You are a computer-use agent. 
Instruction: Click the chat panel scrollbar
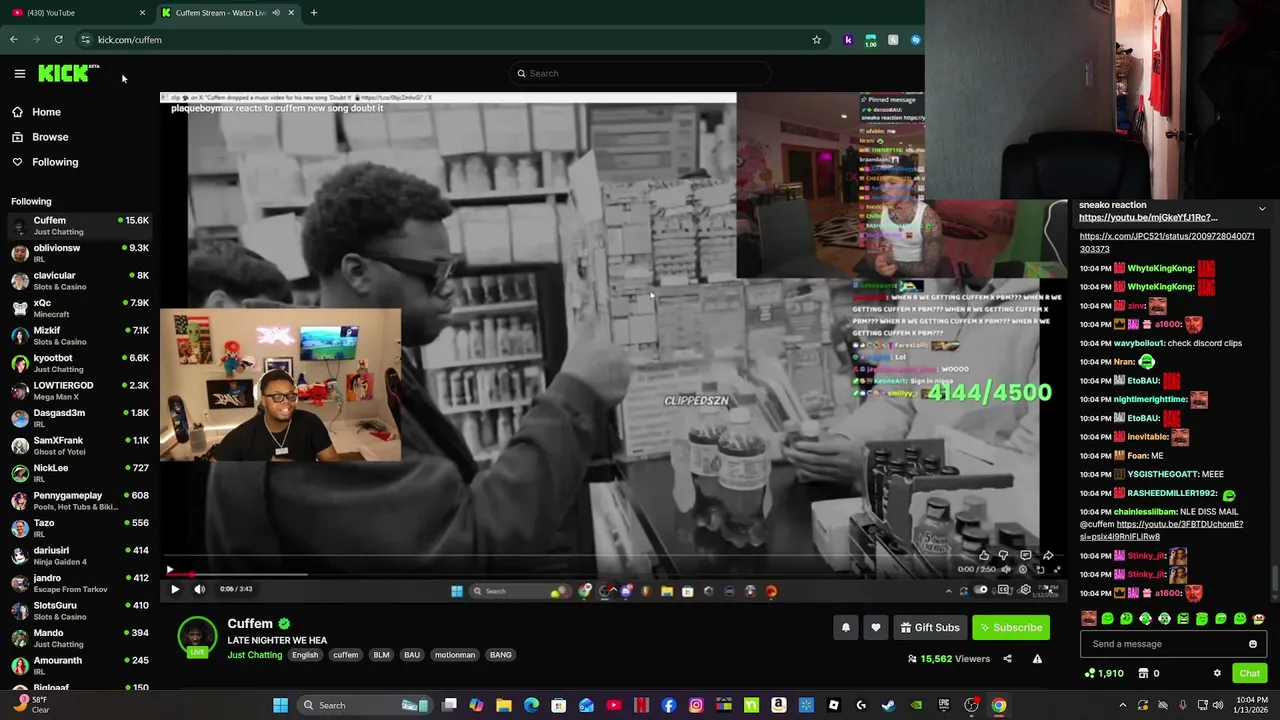pos(1275,578)
